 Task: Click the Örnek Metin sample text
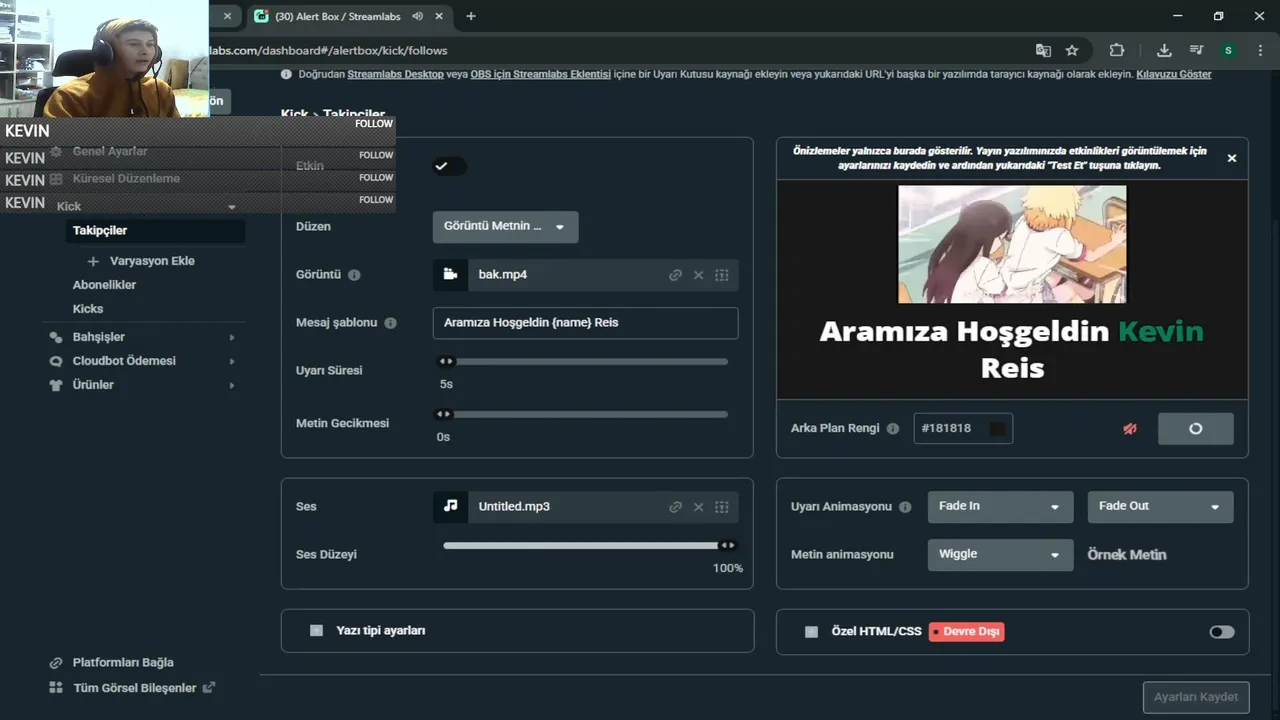(x=1127, y=555)
